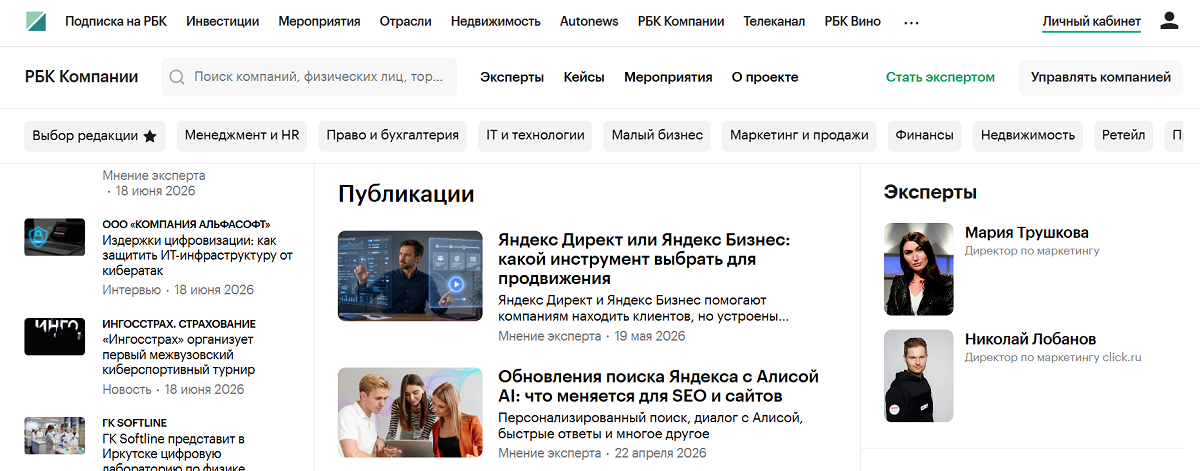Select the IT и технологии category
Screen dimensions: 1200x471
[x=535, y=136]
